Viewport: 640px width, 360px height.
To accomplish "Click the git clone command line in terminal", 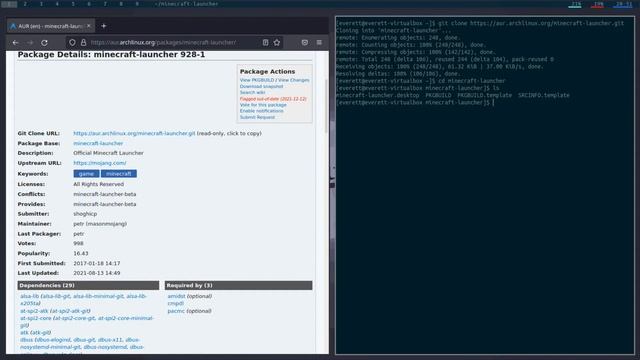I will (x=480, y=23).
